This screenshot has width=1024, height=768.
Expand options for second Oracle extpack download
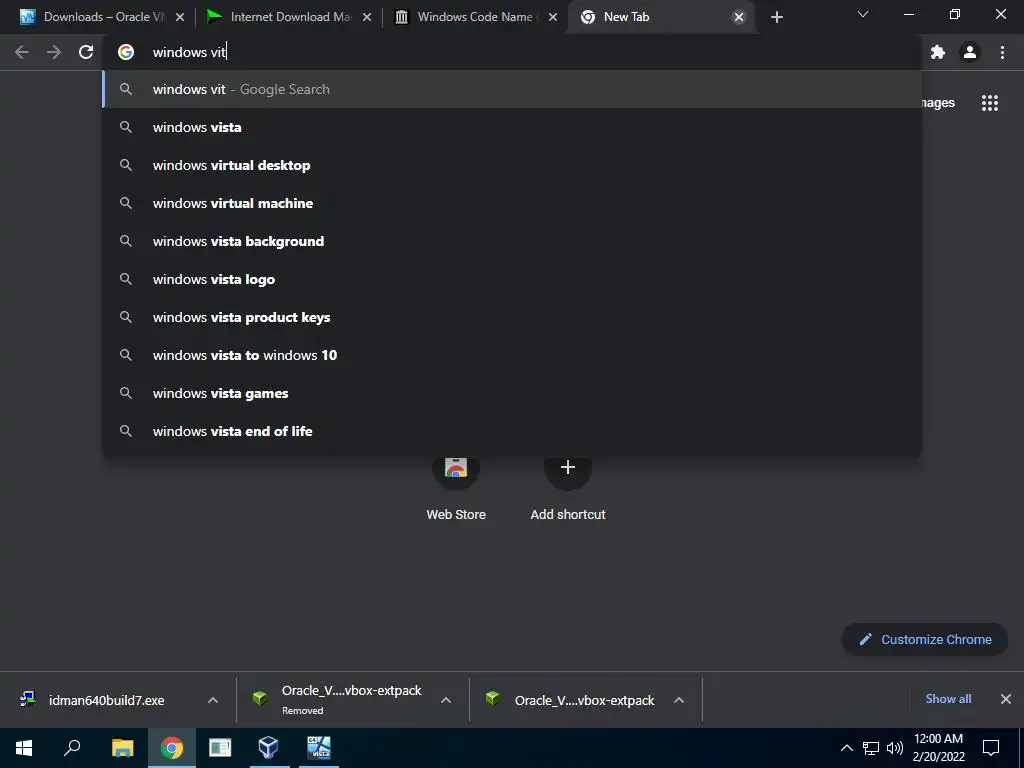point(679,700)
